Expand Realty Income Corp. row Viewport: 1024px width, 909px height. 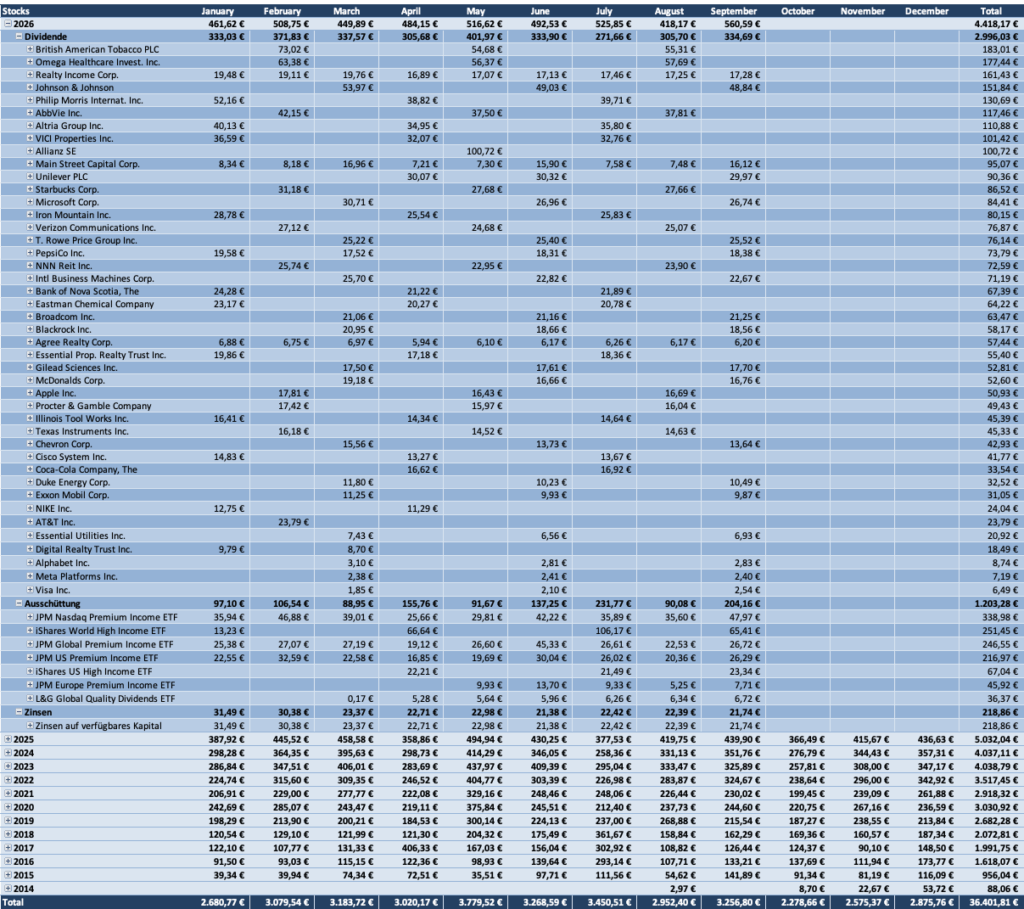[30, 74]
